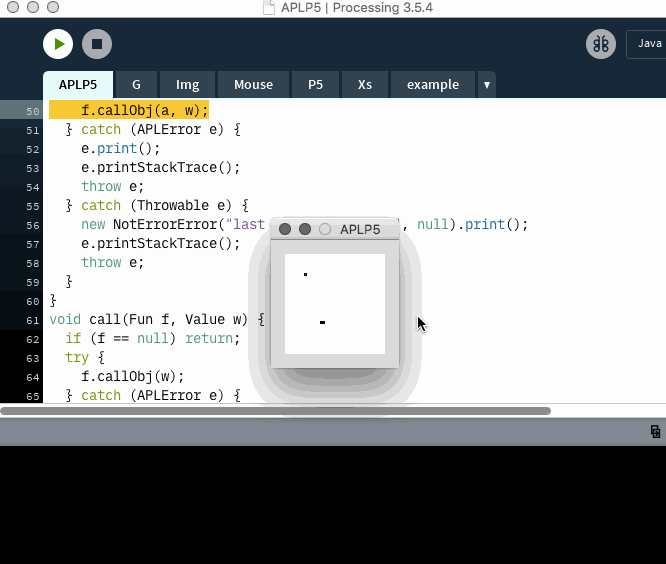Click 'f.callObj(w);' on line 64
This screenshot has height=564, width=666.
(133, 376)
